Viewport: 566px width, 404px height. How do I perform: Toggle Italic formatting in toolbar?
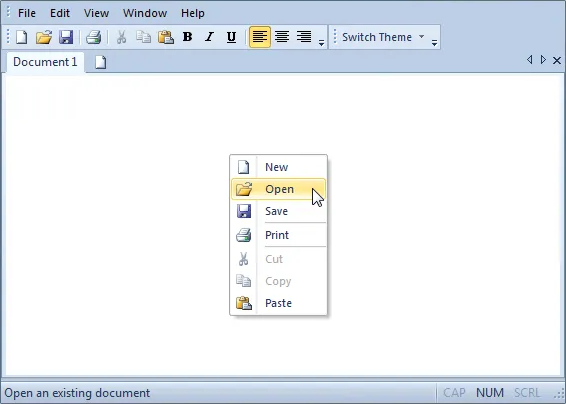[x=209, y=37]
